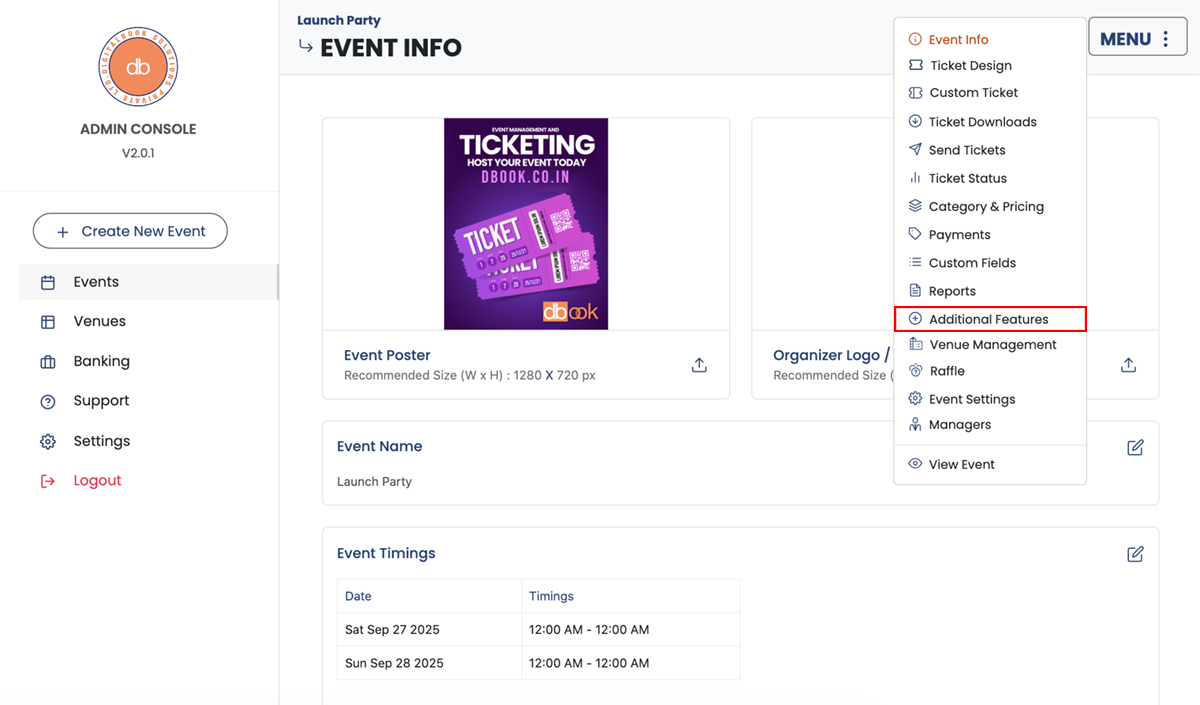Click the Support question mark icon

(48, 402)
